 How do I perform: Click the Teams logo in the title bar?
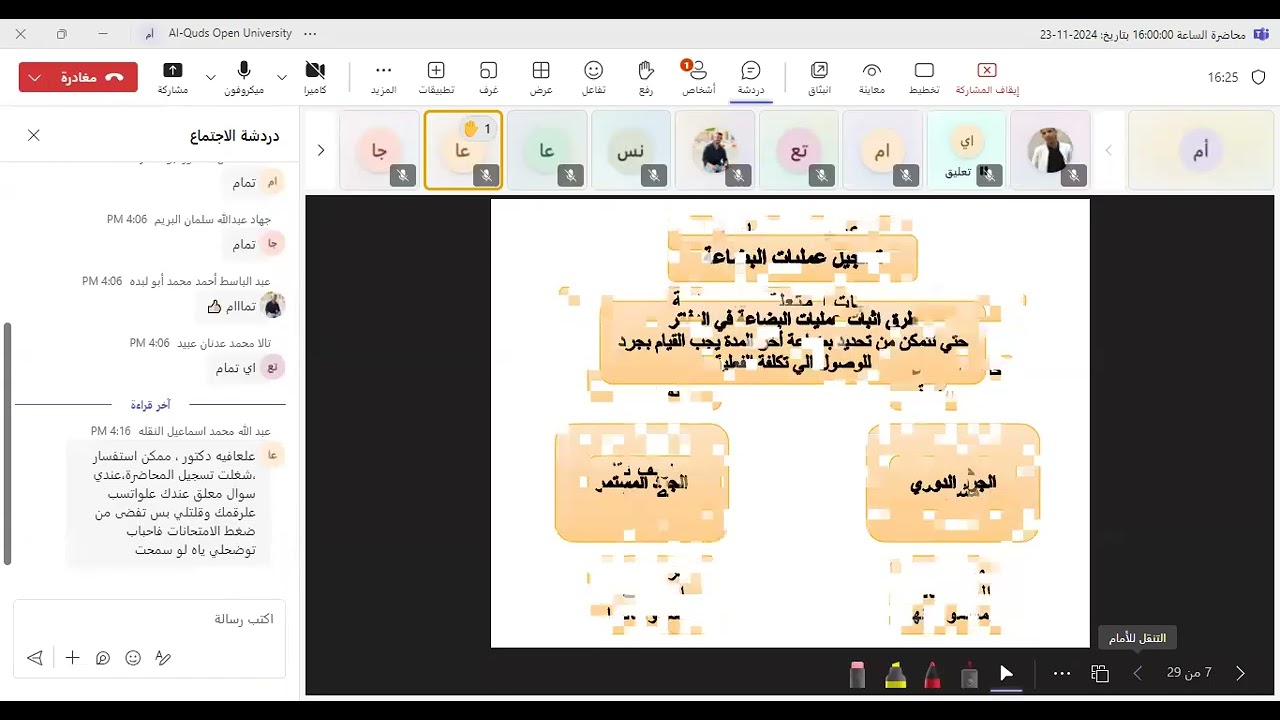click(1260, 34)
